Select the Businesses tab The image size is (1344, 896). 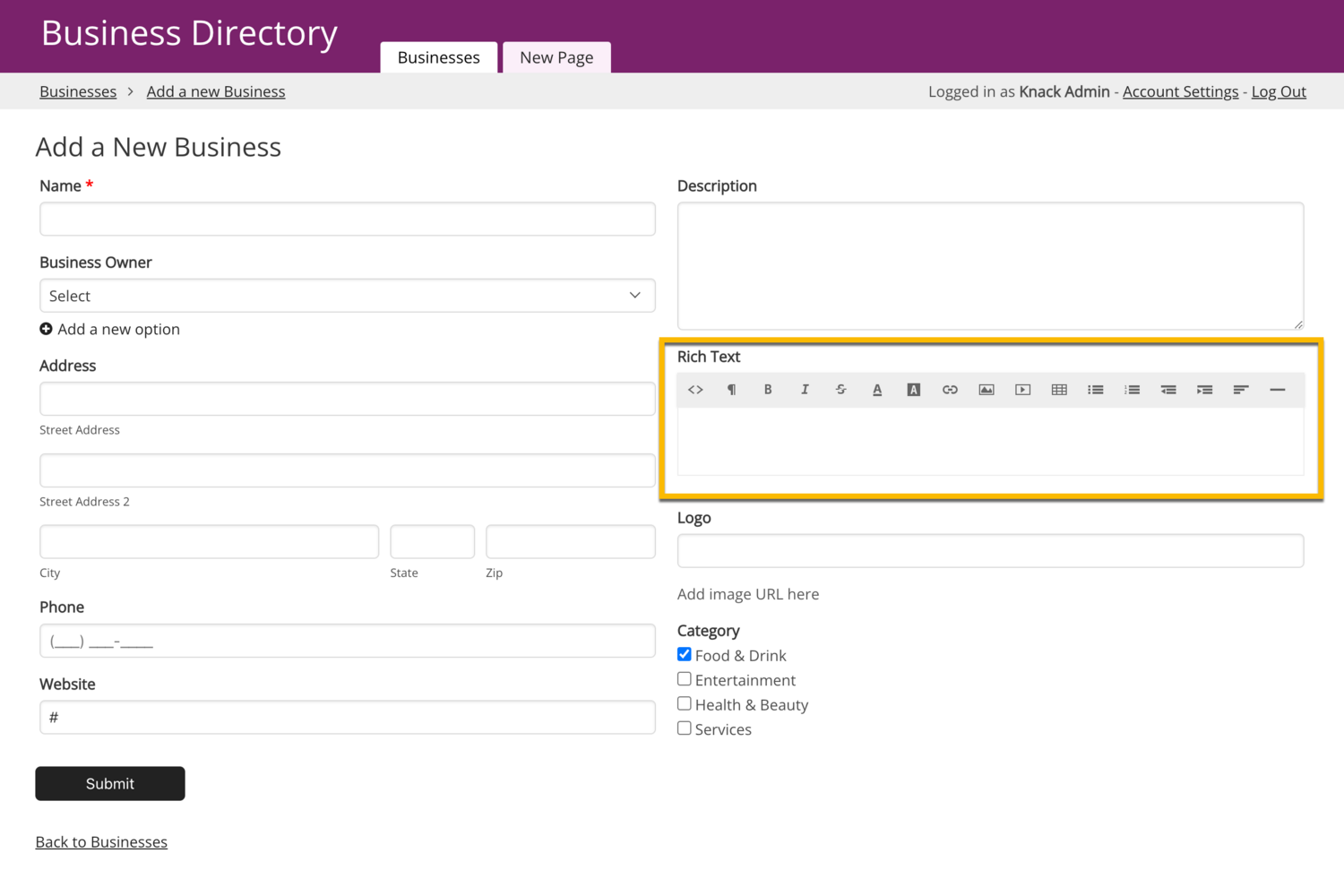pyautogui.click(x=438, y=57)
